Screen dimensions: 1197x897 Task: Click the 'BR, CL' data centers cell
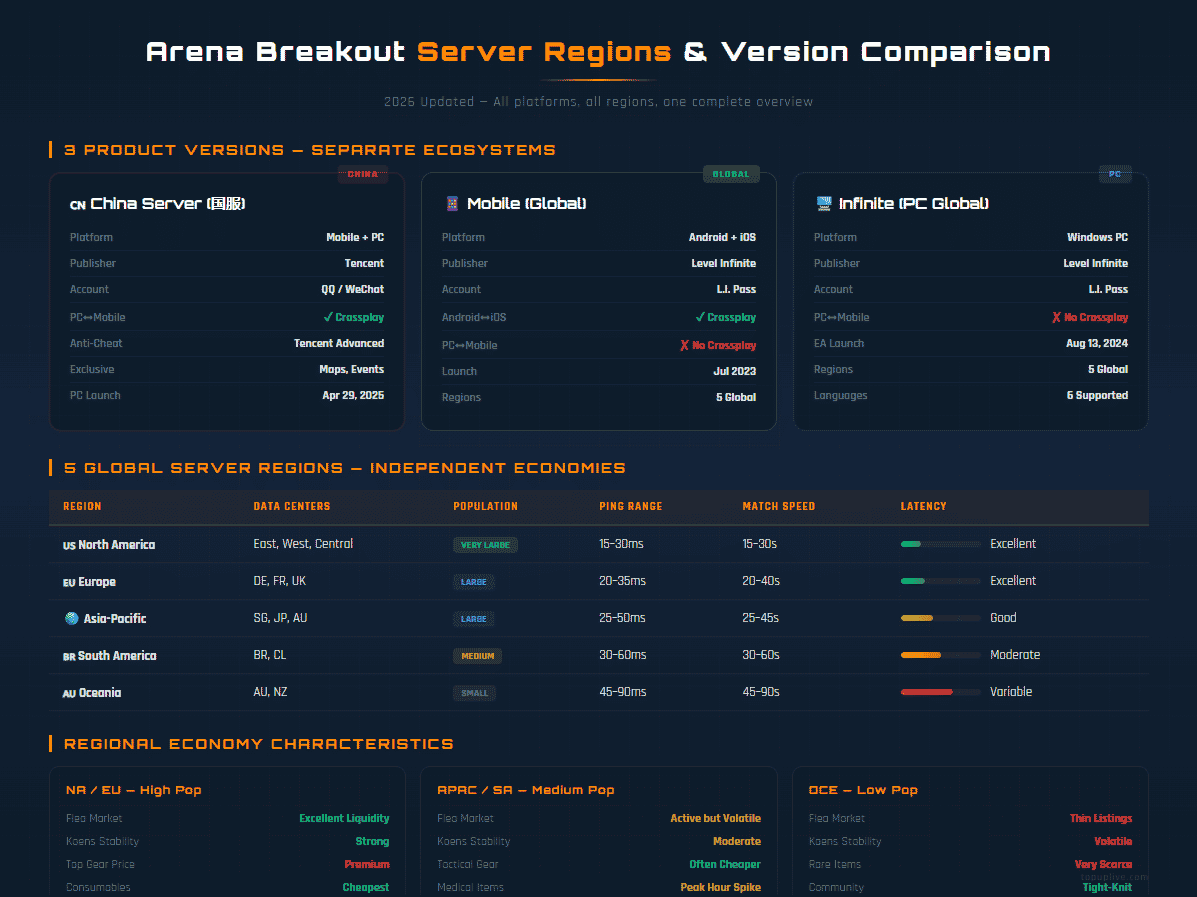click(x=269, y=655)
